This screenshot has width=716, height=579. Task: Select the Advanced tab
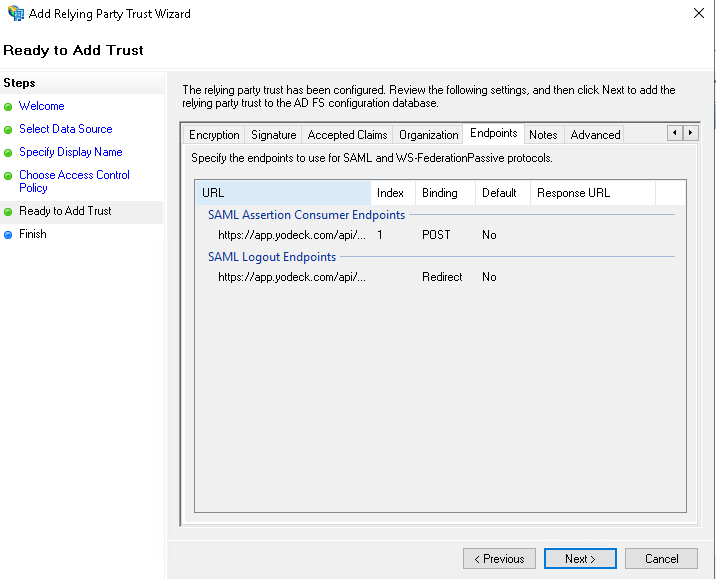click(x=595, y=135)
